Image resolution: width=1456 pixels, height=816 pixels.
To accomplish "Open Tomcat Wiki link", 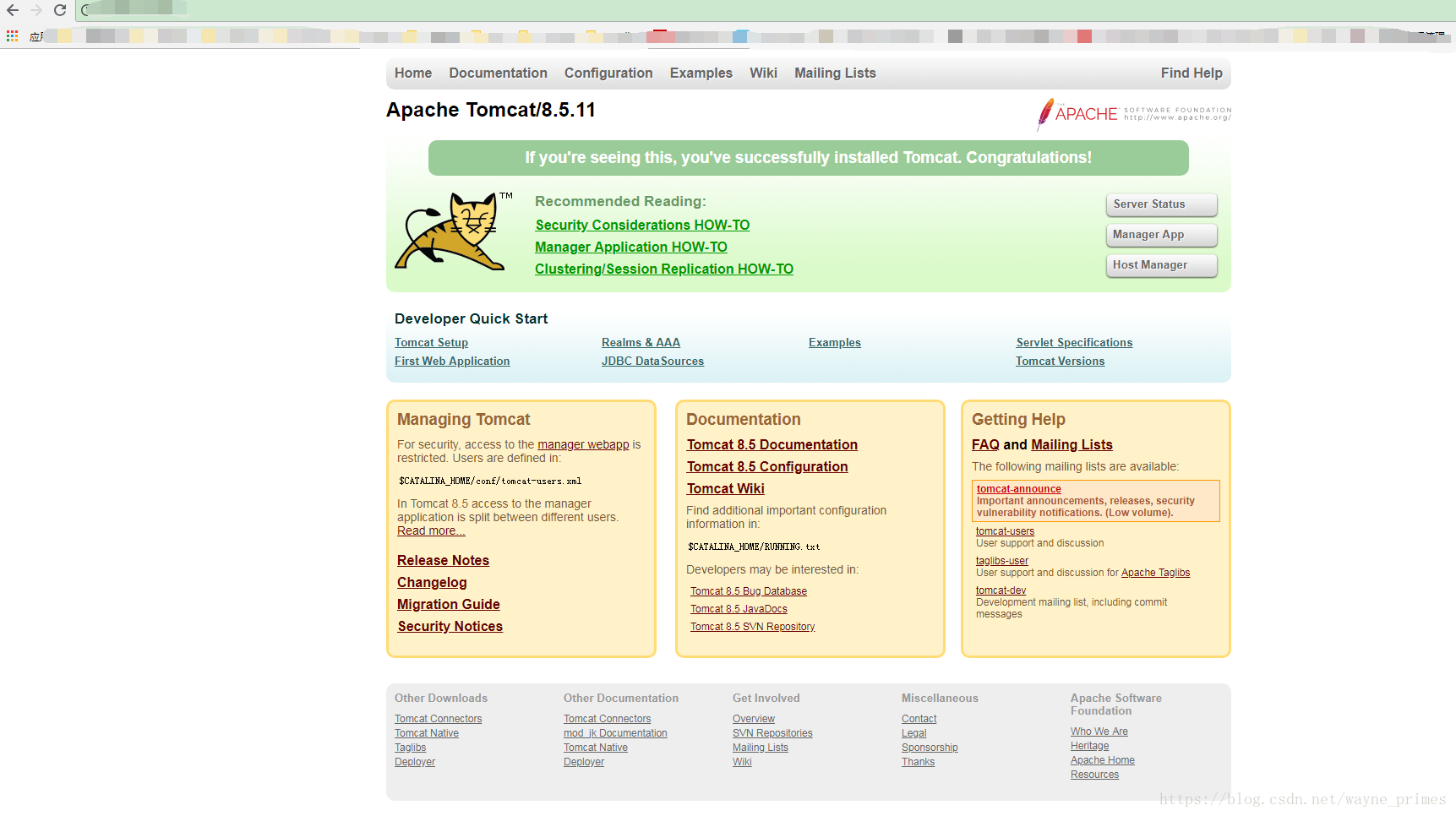I will [726, 489].
